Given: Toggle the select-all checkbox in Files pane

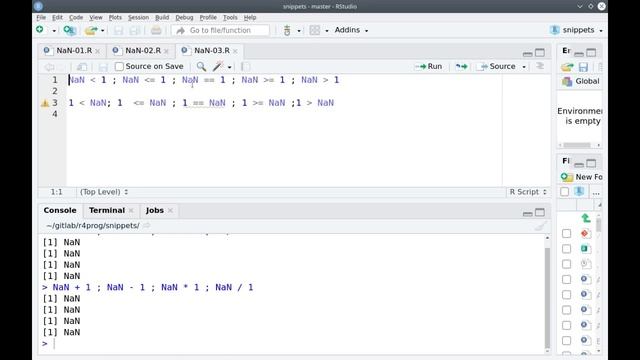Looking at the screenshot, I should [564, 192].
